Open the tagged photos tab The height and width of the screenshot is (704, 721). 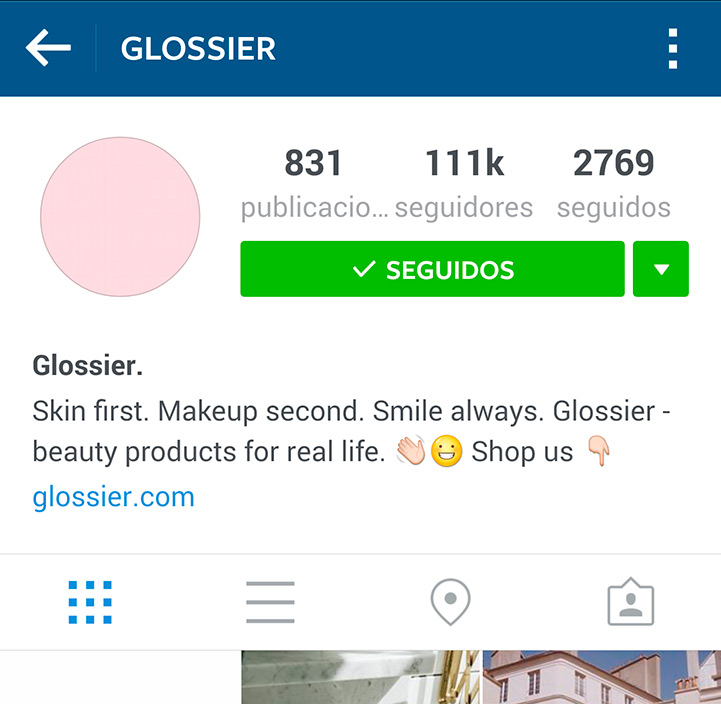tap(631, 602)
